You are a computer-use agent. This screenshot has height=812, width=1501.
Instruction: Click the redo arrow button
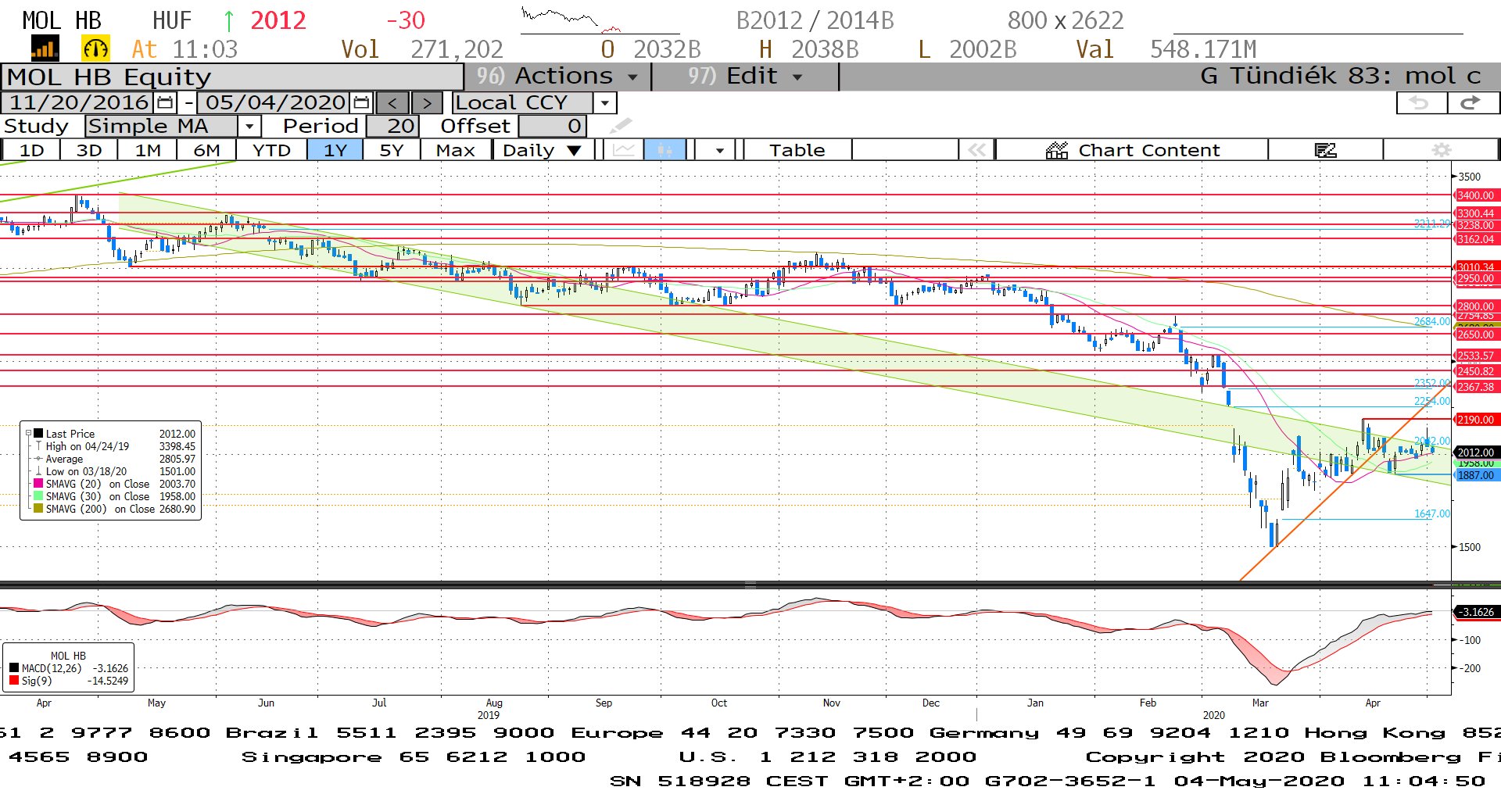point(1472,102)
